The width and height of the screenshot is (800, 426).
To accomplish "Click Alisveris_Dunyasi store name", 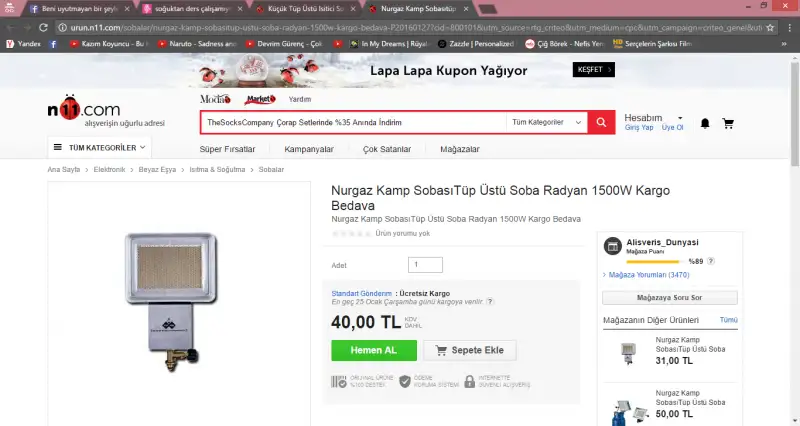I will pyautogui.click(x=662, y=242).
